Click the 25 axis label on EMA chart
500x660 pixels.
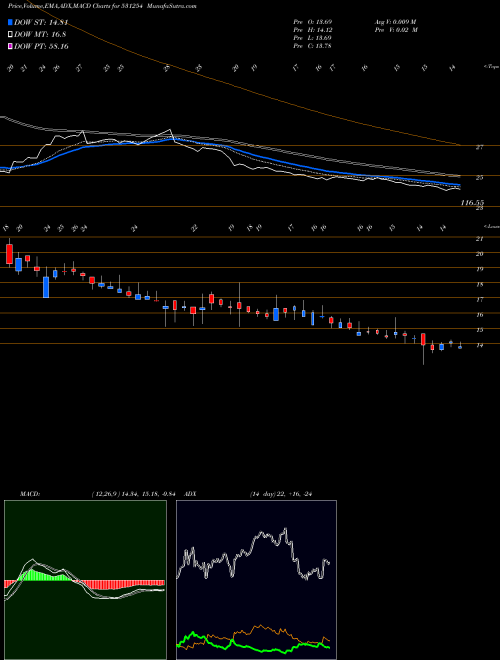(x=479, y=178)
